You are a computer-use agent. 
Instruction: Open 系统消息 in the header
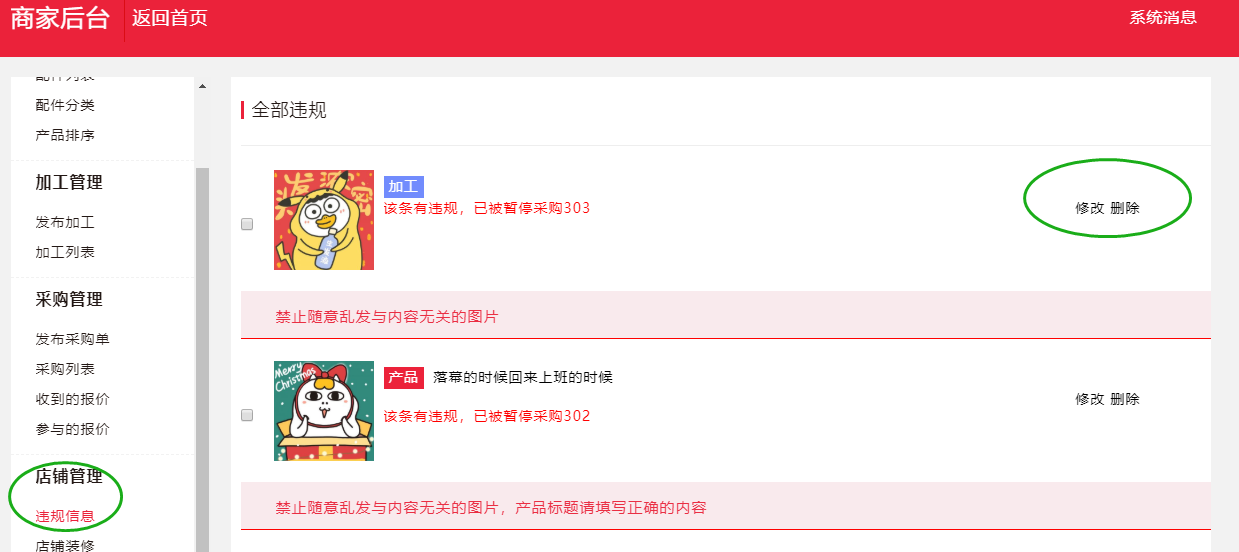1163,17
